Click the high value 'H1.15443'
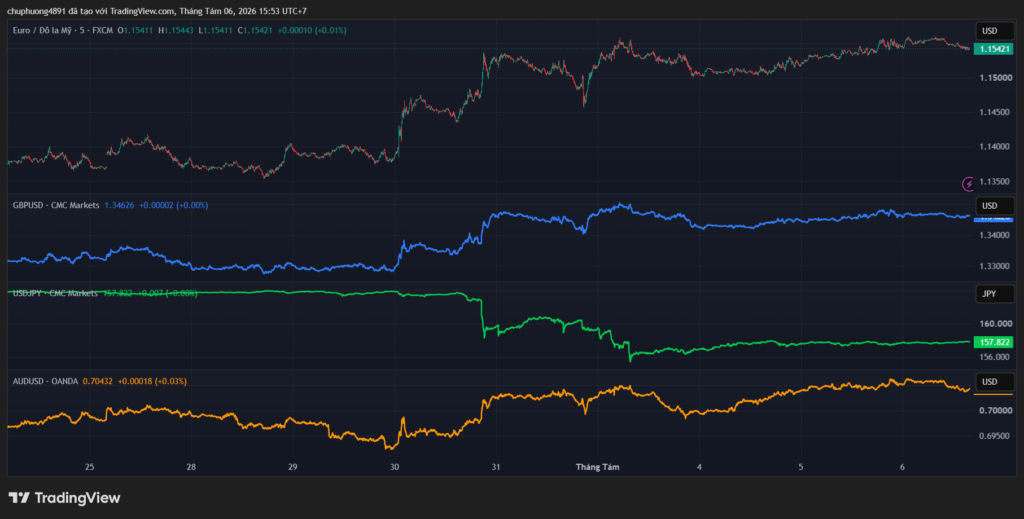 point(176,30)
